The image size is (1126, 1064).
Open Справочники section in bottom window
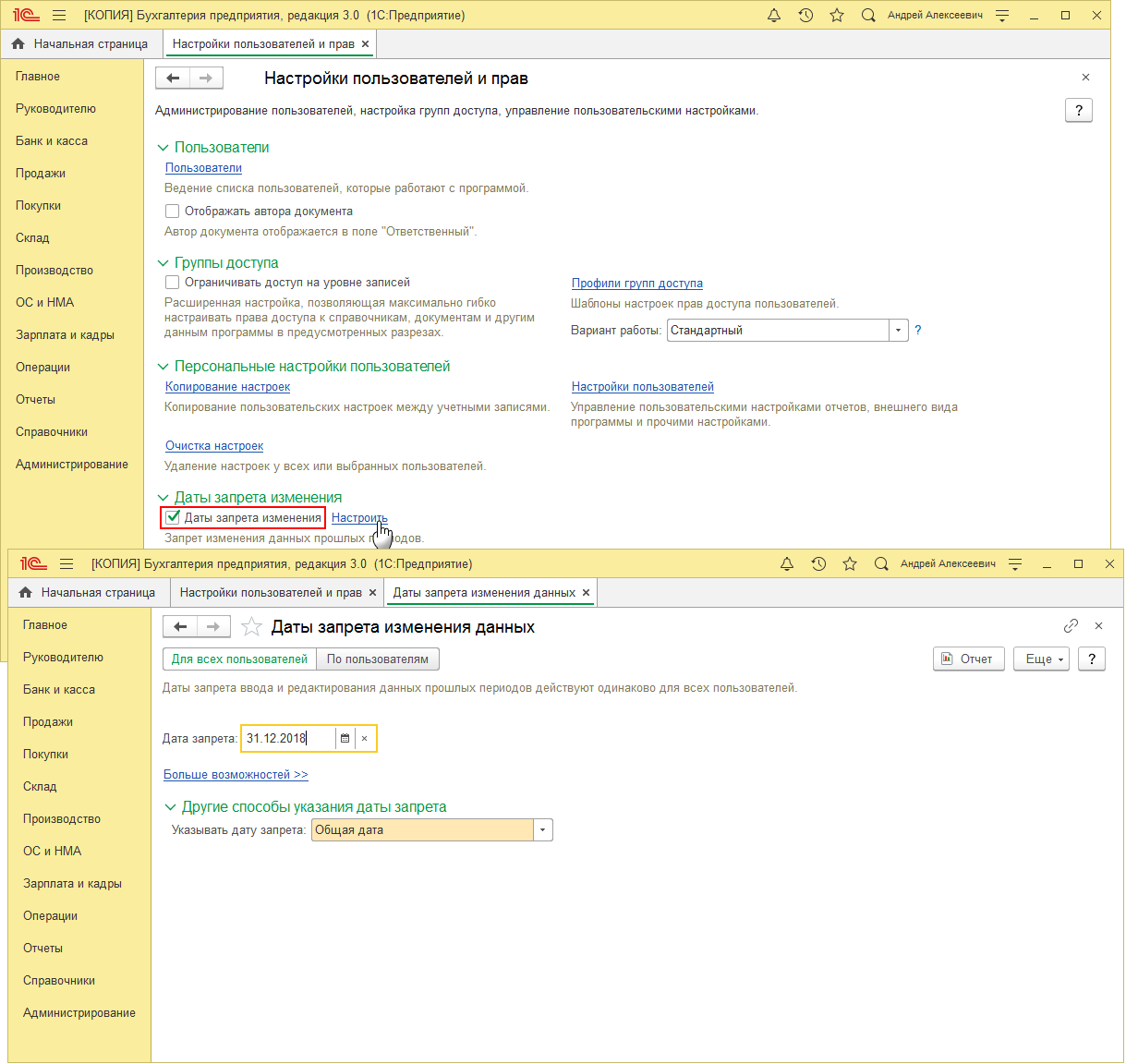59,981
